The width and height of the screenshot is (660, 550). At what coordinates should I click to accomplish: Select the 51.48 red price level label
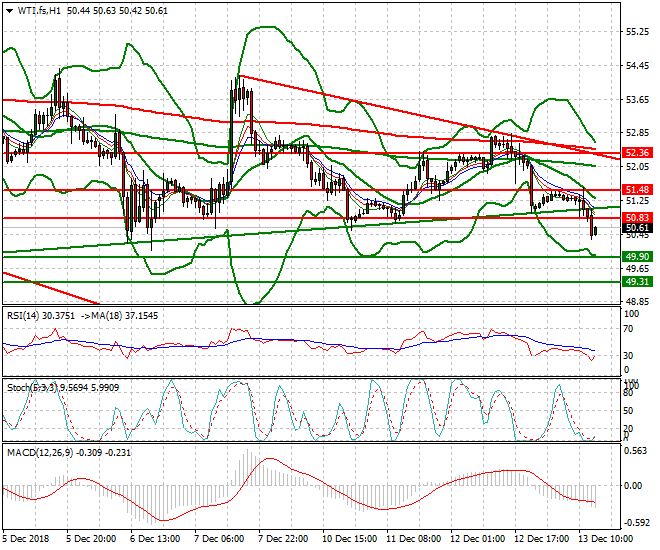(x=637, y=190)
